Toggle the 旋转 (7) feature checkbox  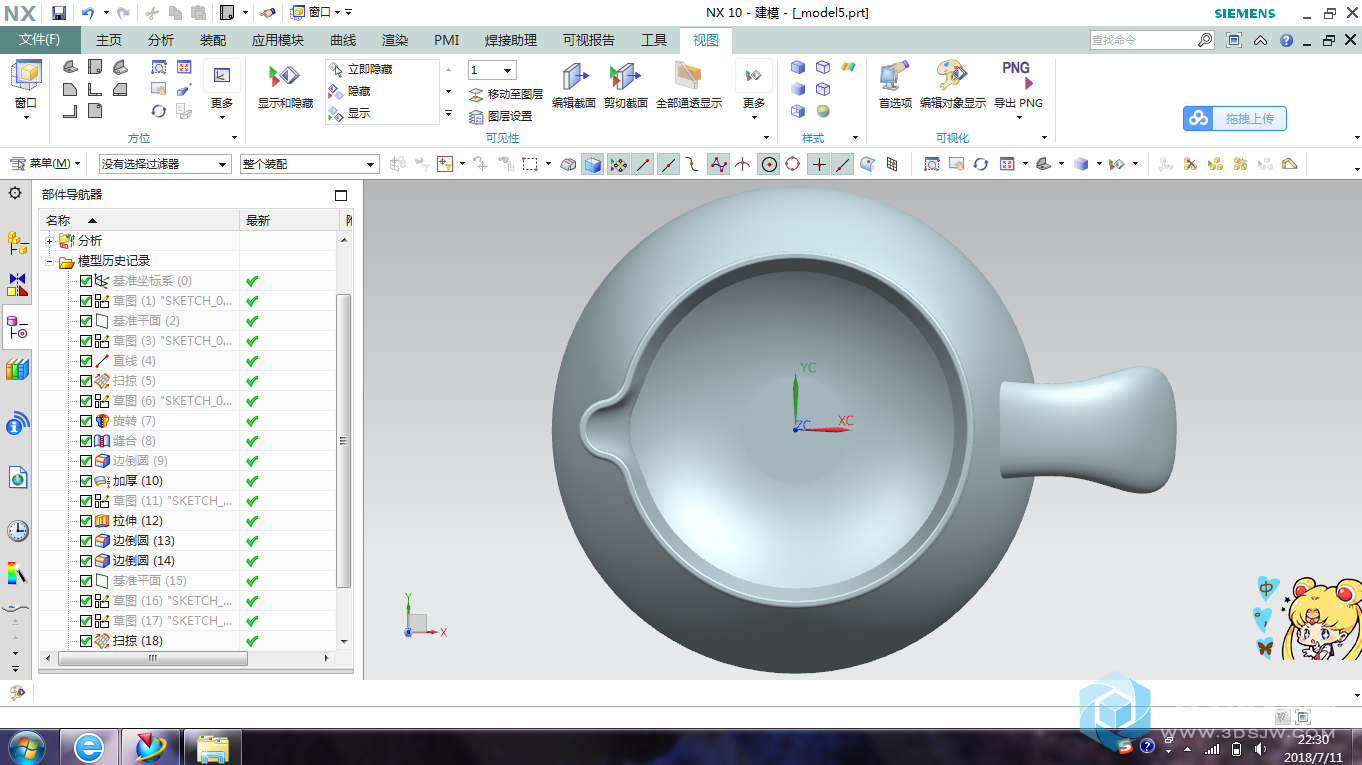(x=86, y=421)
